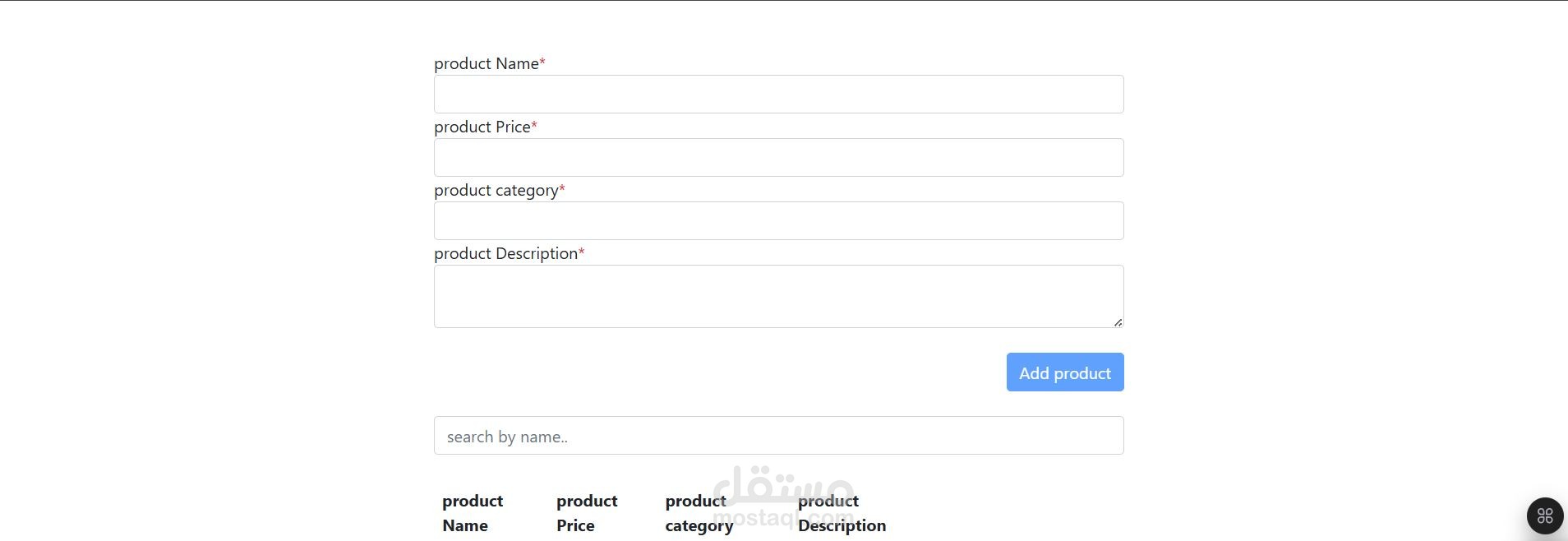1568x541 pixels.
Task: Click the product category label text
Action: (496, 190)
